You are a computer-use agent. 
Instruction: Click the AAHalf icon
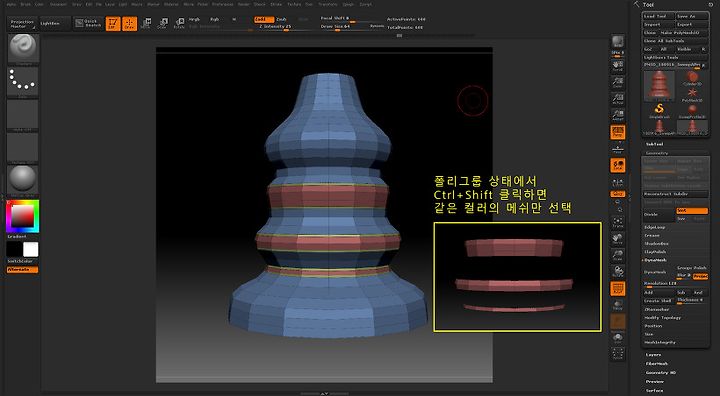point(618,115)
